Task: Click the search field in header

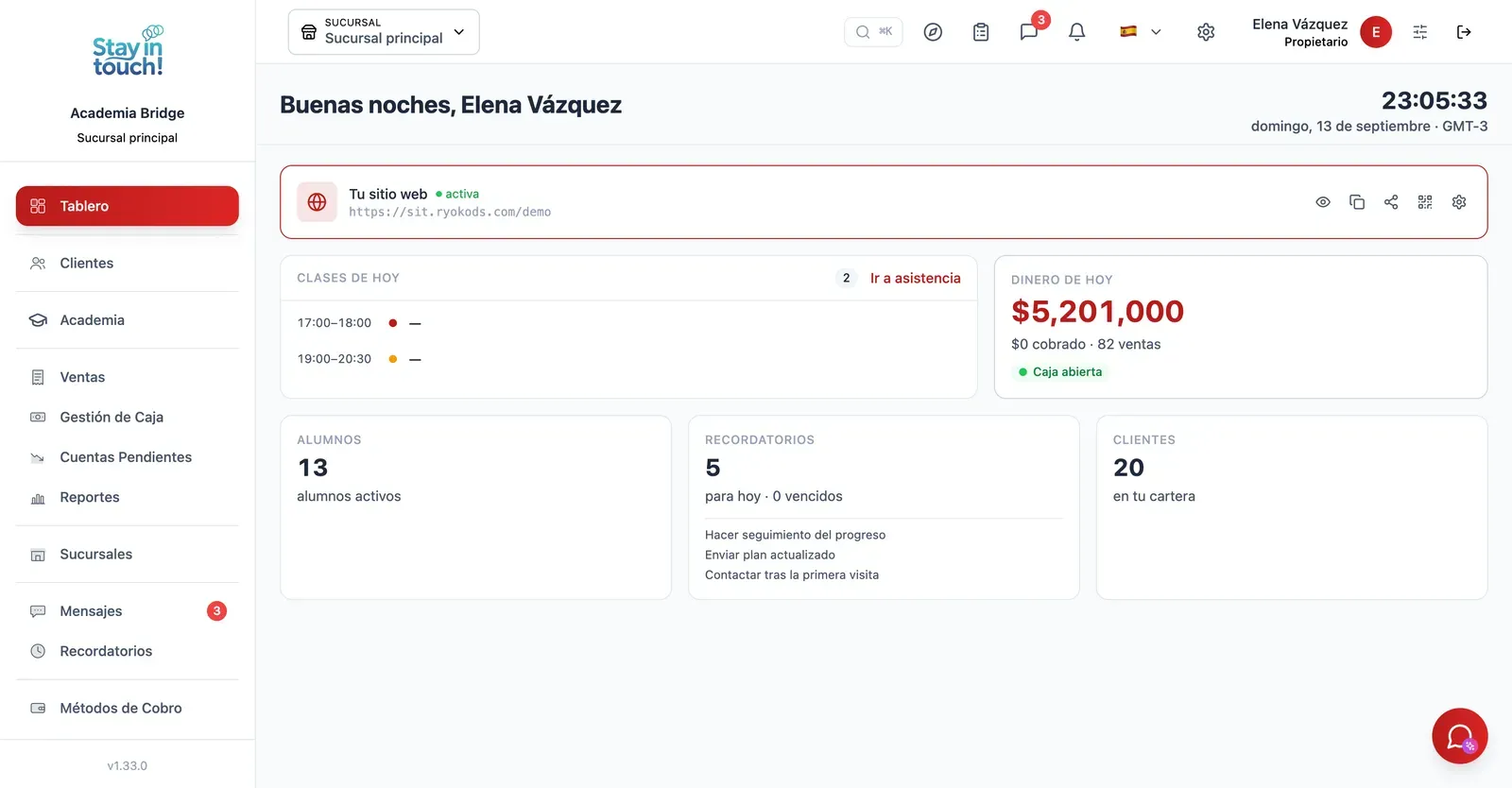Action: click(873, 32)
